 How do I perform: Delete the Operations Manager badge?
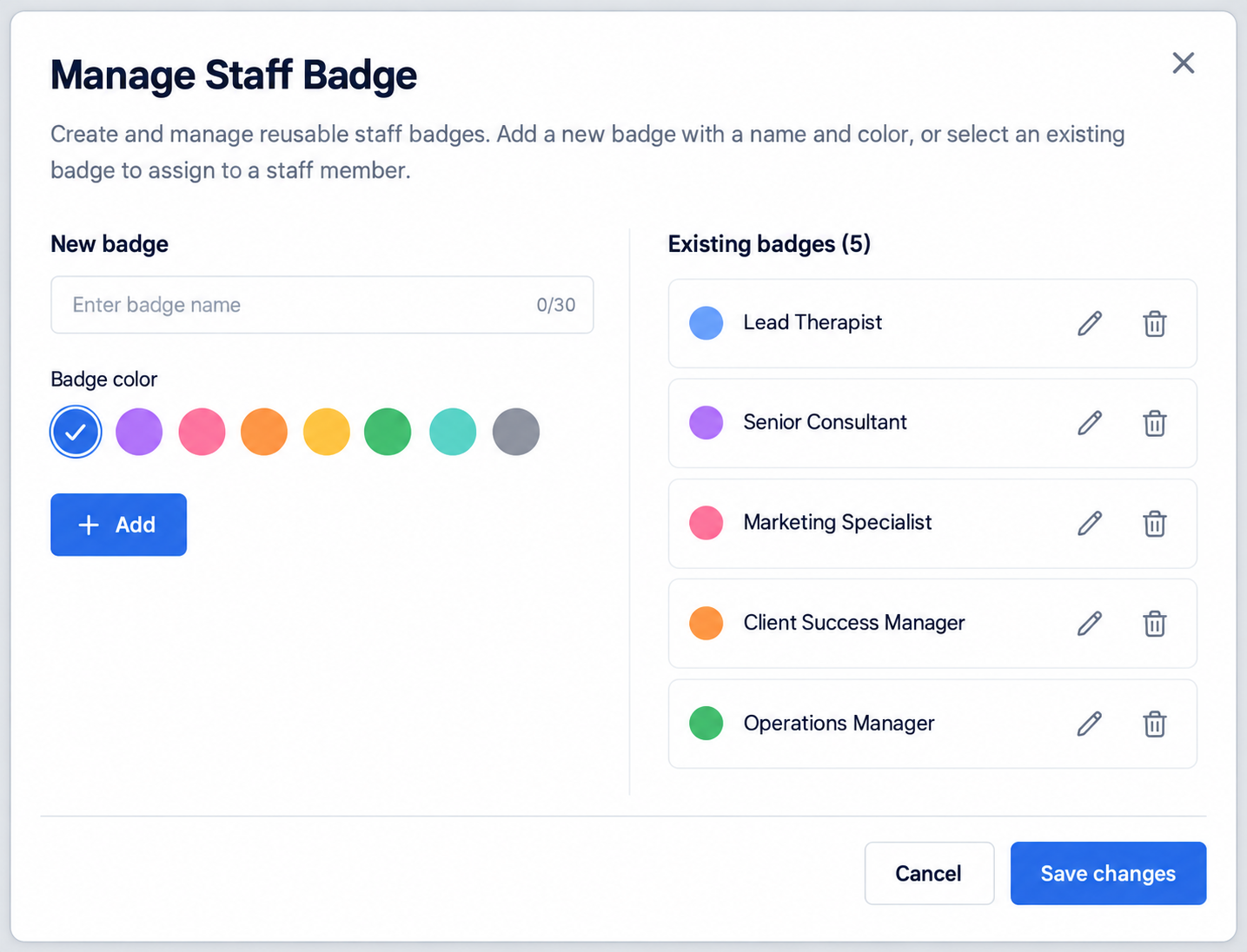(x=1154, y=724)
